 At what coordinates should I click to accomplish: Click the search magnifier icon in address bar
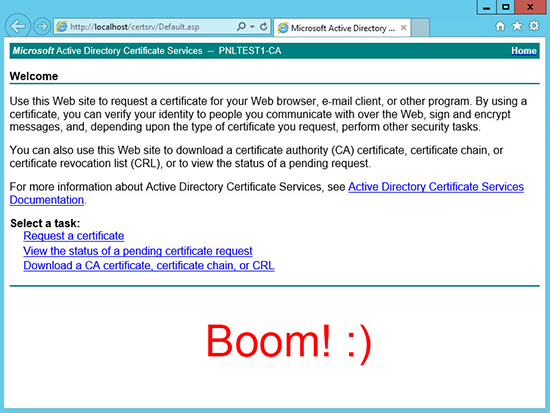point(241,27)
